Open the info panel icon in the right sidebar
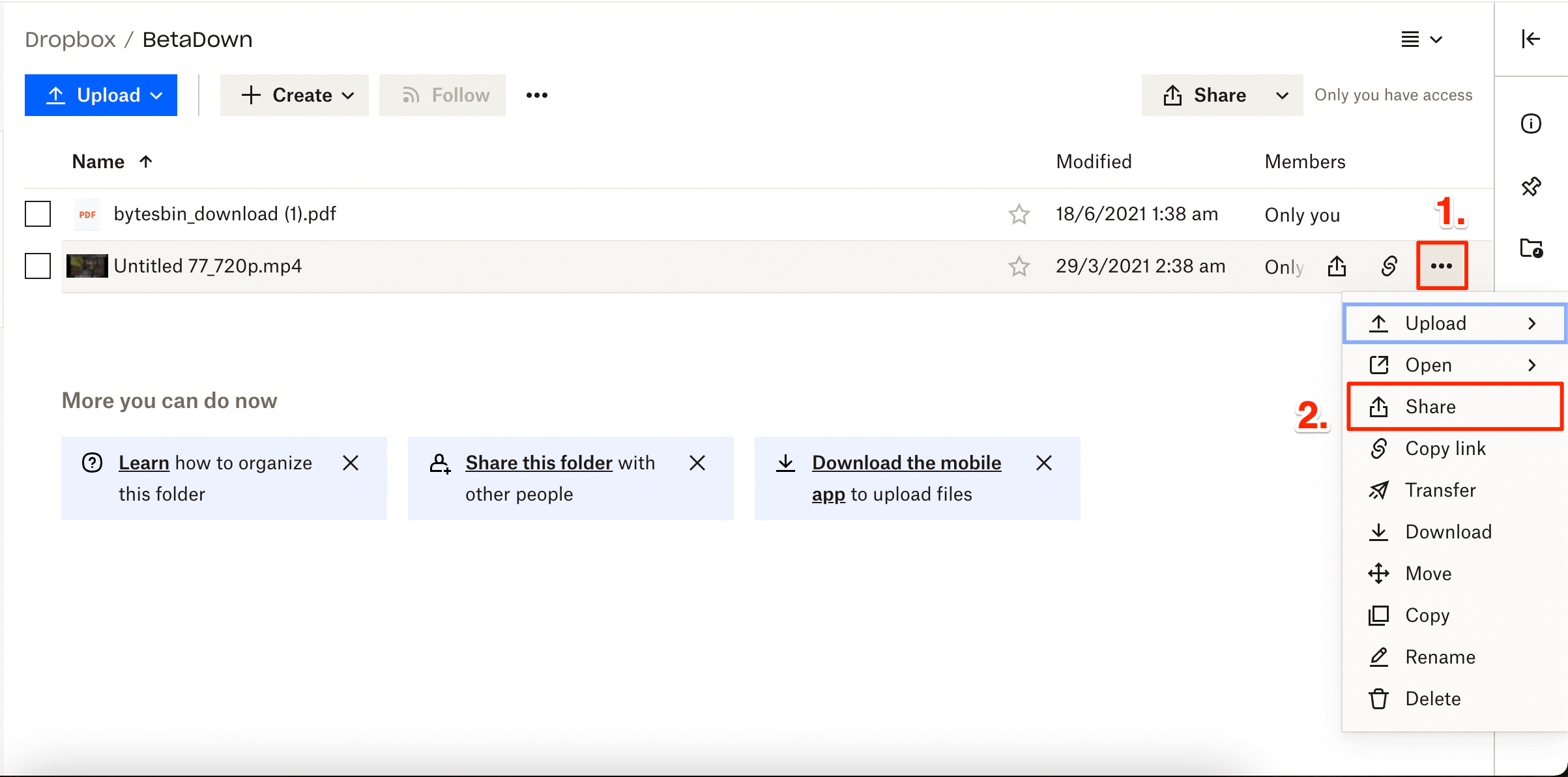The height and width of the screenshot is (777, 1568). click(x=1531, y=124)
